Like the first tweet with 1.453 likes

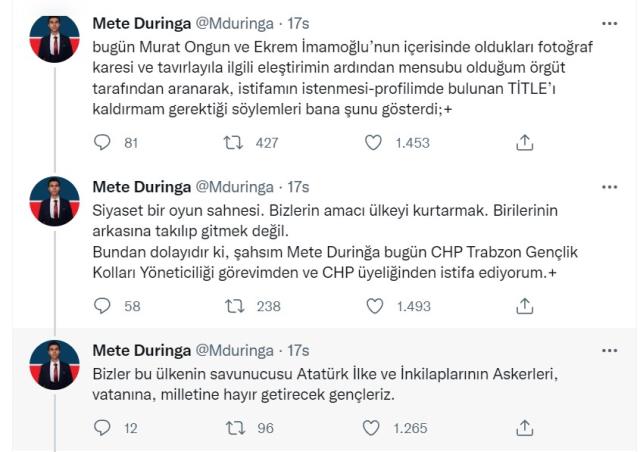tap(374, 143)
